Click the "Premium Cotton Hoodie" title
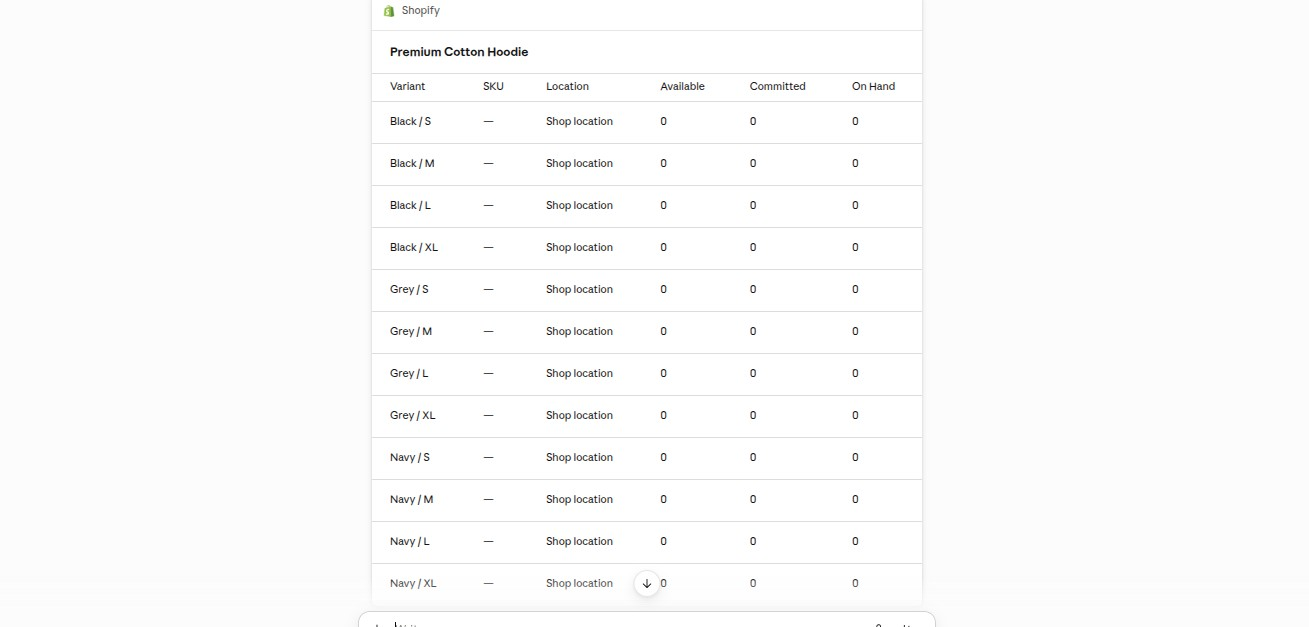Screen dimensions: 1309x627 (x=459, y=52)
